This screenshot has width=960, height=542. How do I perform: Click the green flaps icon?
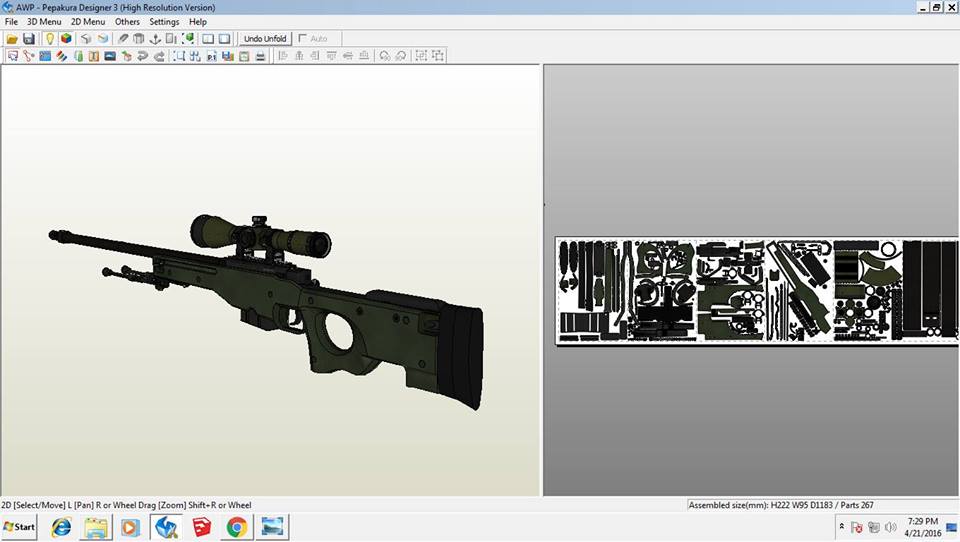coord(78,56)
